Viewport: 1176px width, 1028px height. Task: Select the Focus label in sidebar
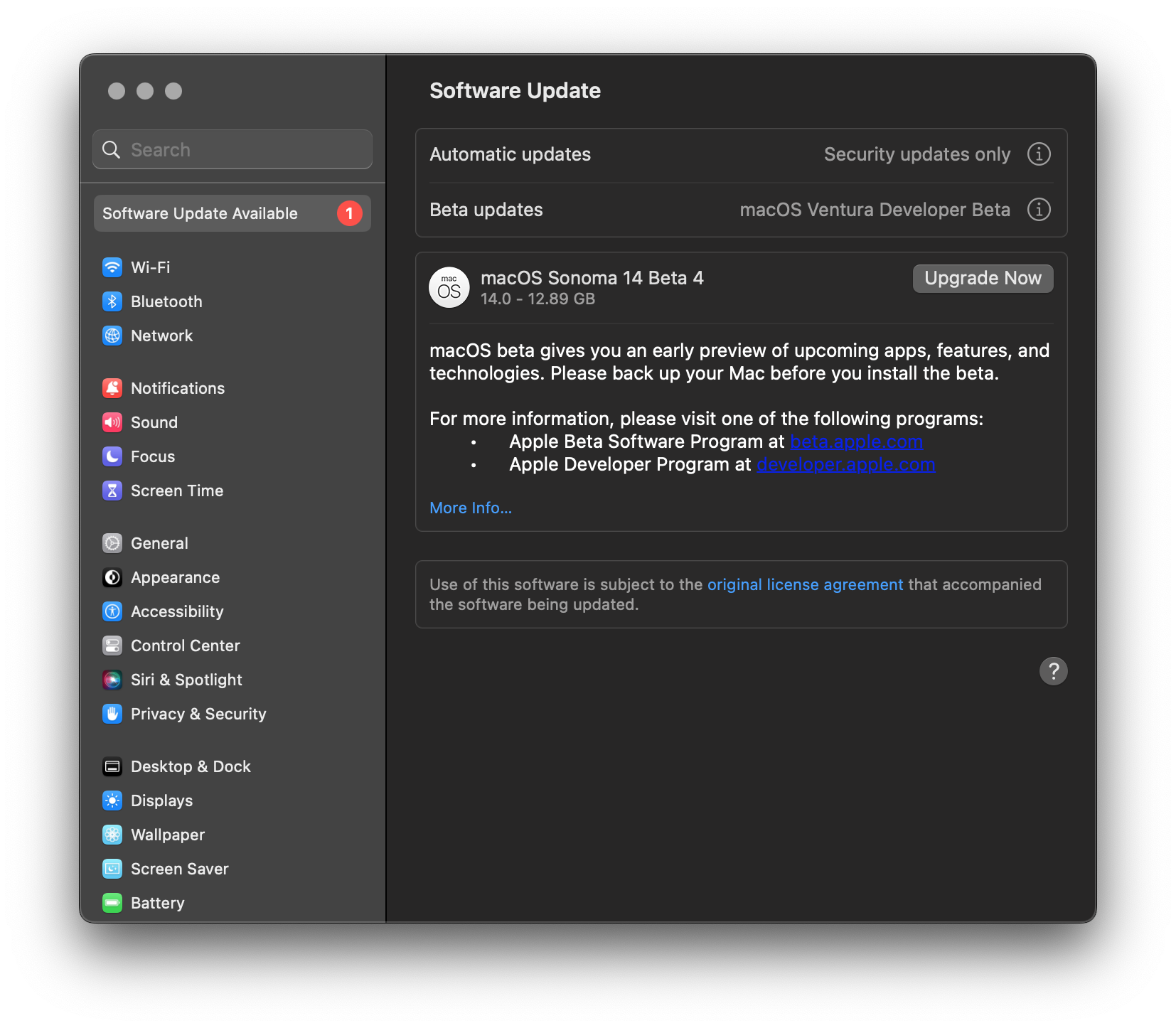point(153,456)
